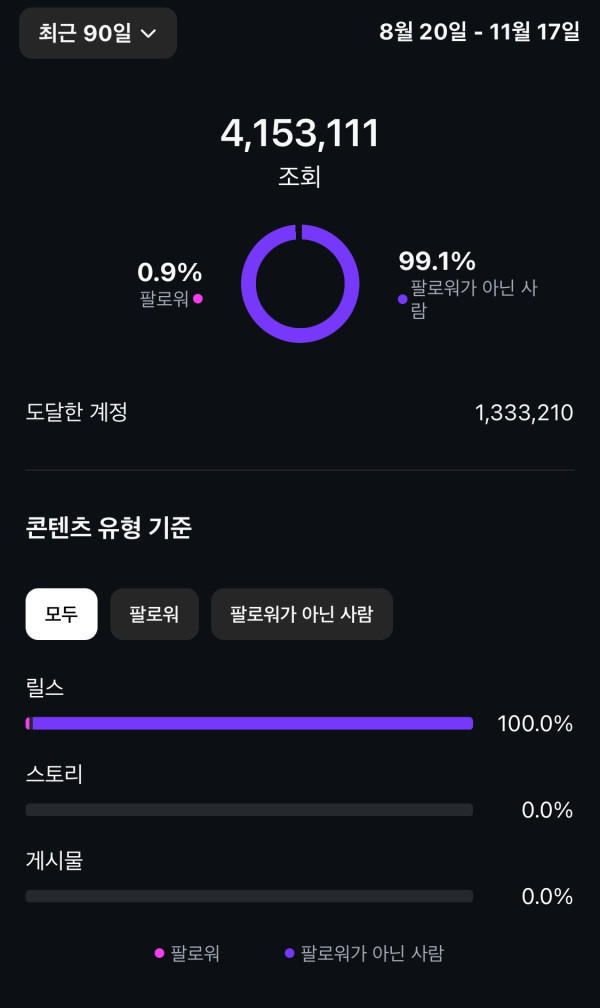
Task: Click the pink dot next to 0.9% 팔로워
Action: coord(198,298)
